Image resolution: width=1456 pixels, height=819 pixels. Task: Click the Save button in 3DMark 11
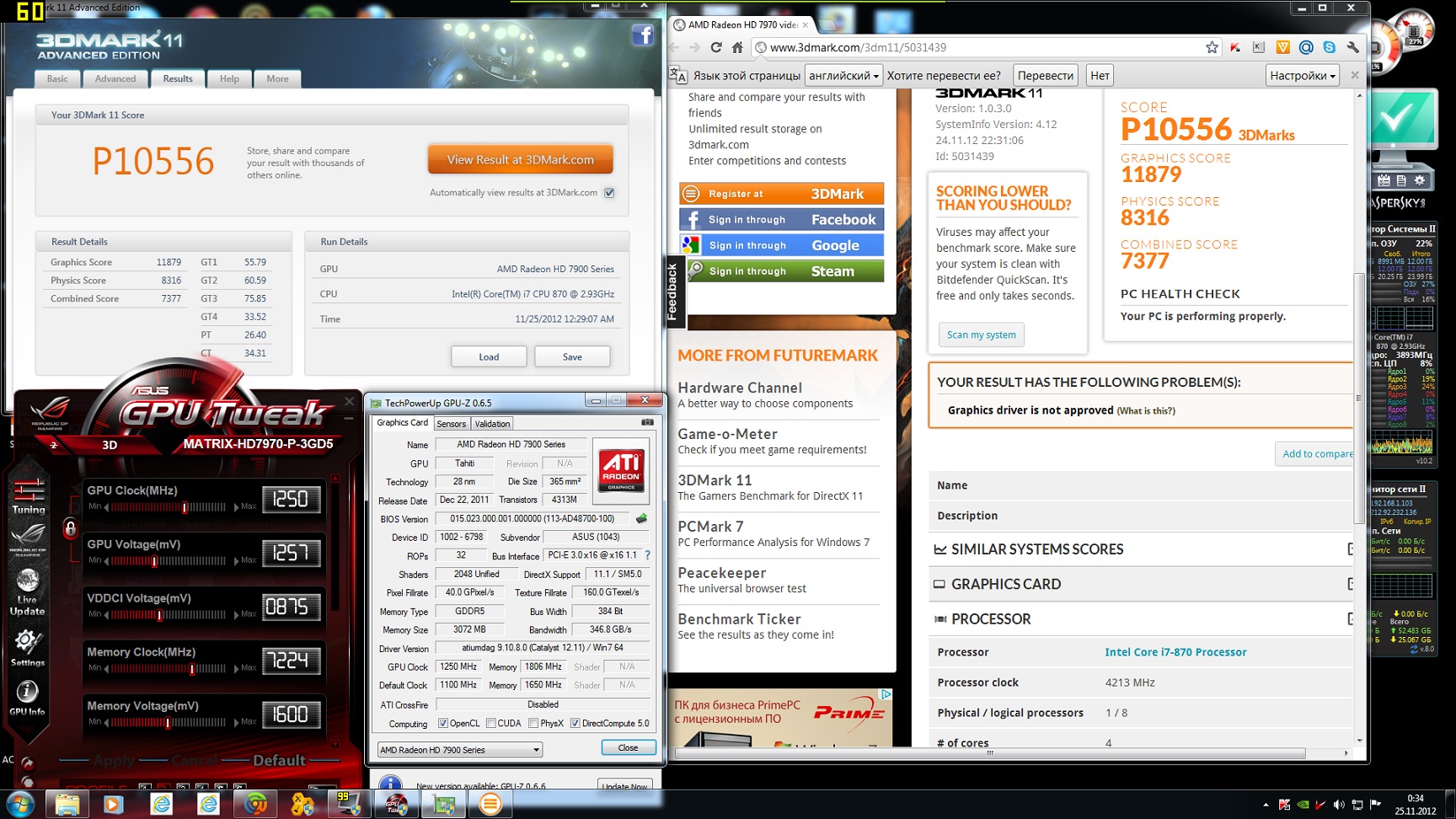click(x=572, y=357)
